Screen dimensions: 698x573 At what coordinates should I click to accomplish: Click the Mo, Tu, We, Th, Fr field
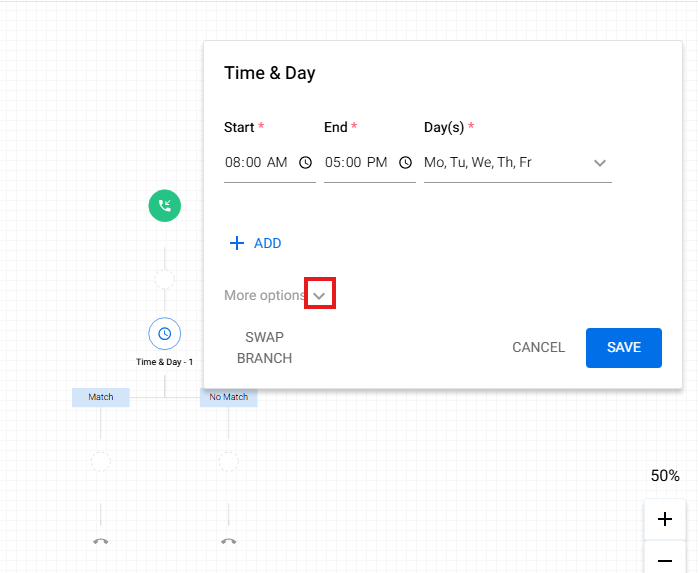pyautogui.click(x=518, y=163)
